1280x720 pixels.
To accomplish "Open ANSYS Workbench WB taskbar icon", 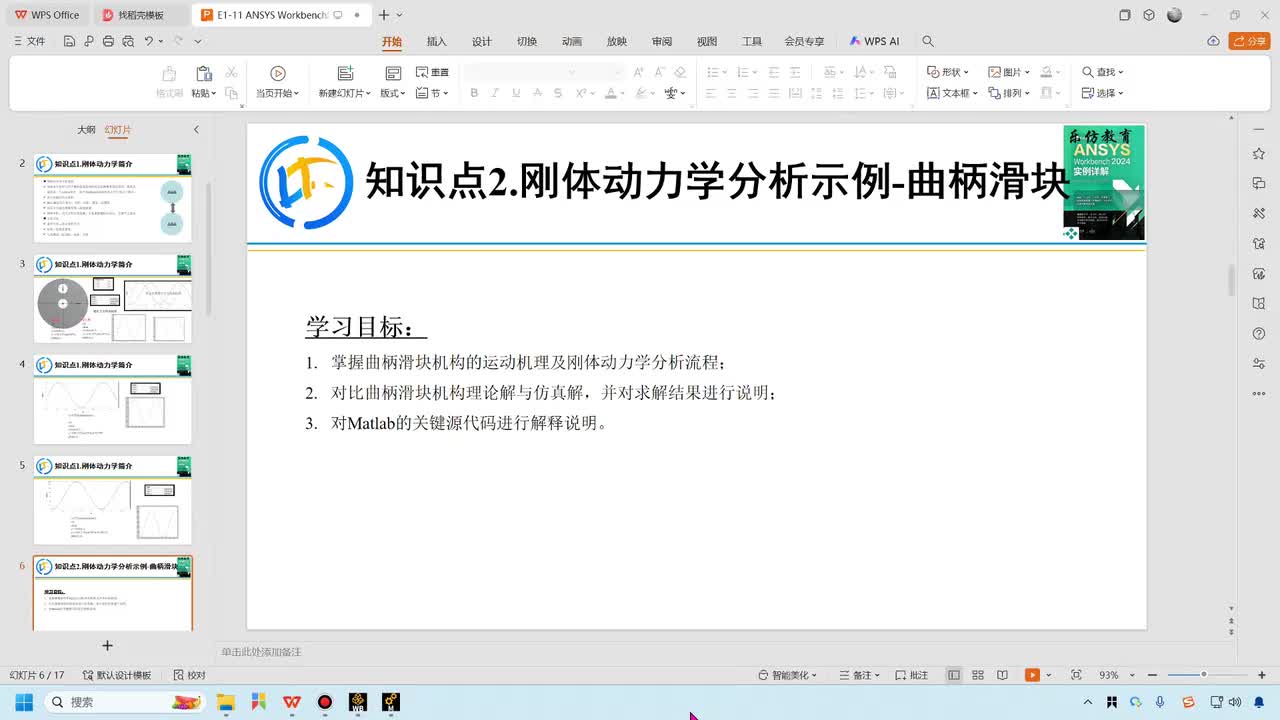I will [x=357, y=702].
